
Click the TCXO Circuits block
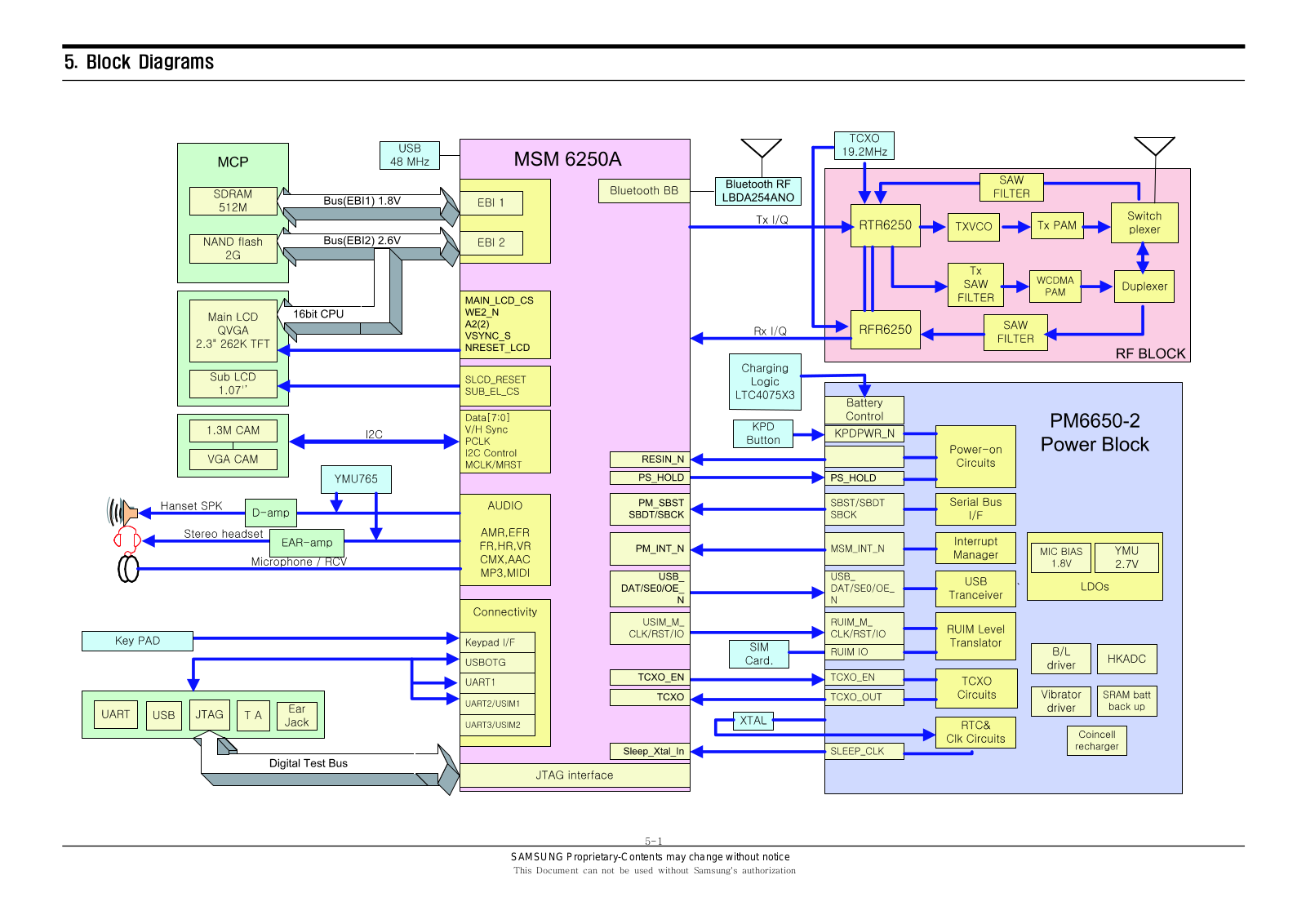tap(976, 688)
